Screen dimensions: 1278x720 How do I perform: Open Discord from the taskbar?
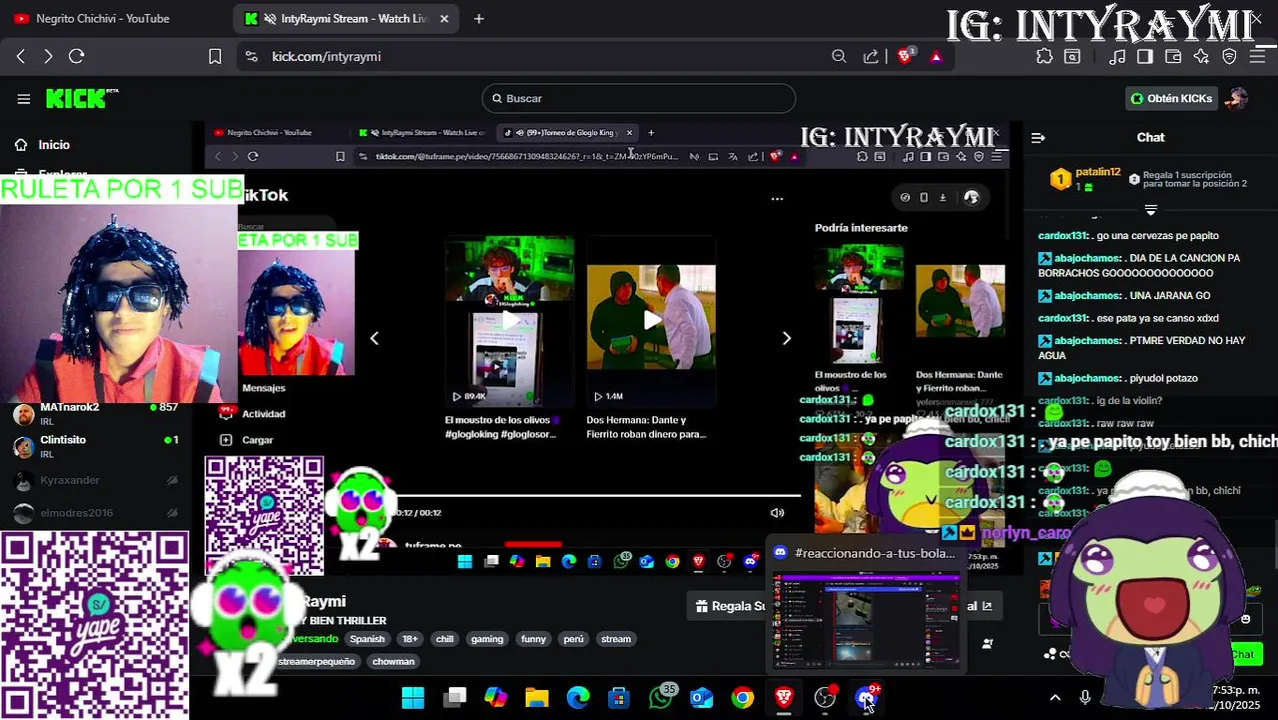[x=866, y=698]
